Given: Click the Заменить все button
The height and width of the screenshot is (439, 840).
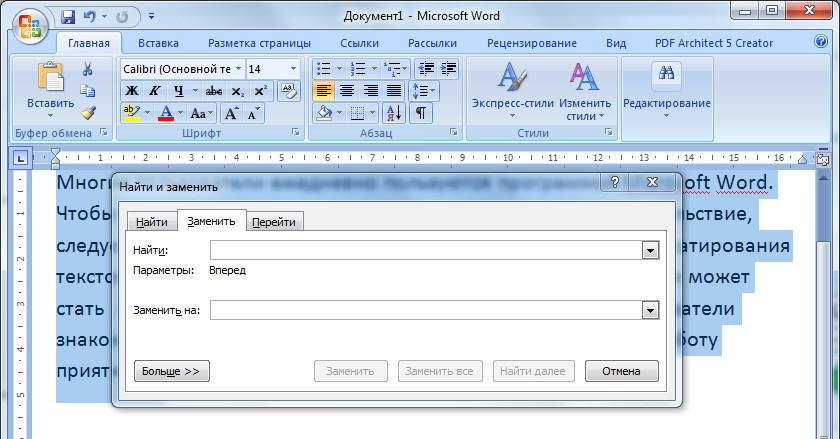Looking at the screenshot, I should [439, 371].
